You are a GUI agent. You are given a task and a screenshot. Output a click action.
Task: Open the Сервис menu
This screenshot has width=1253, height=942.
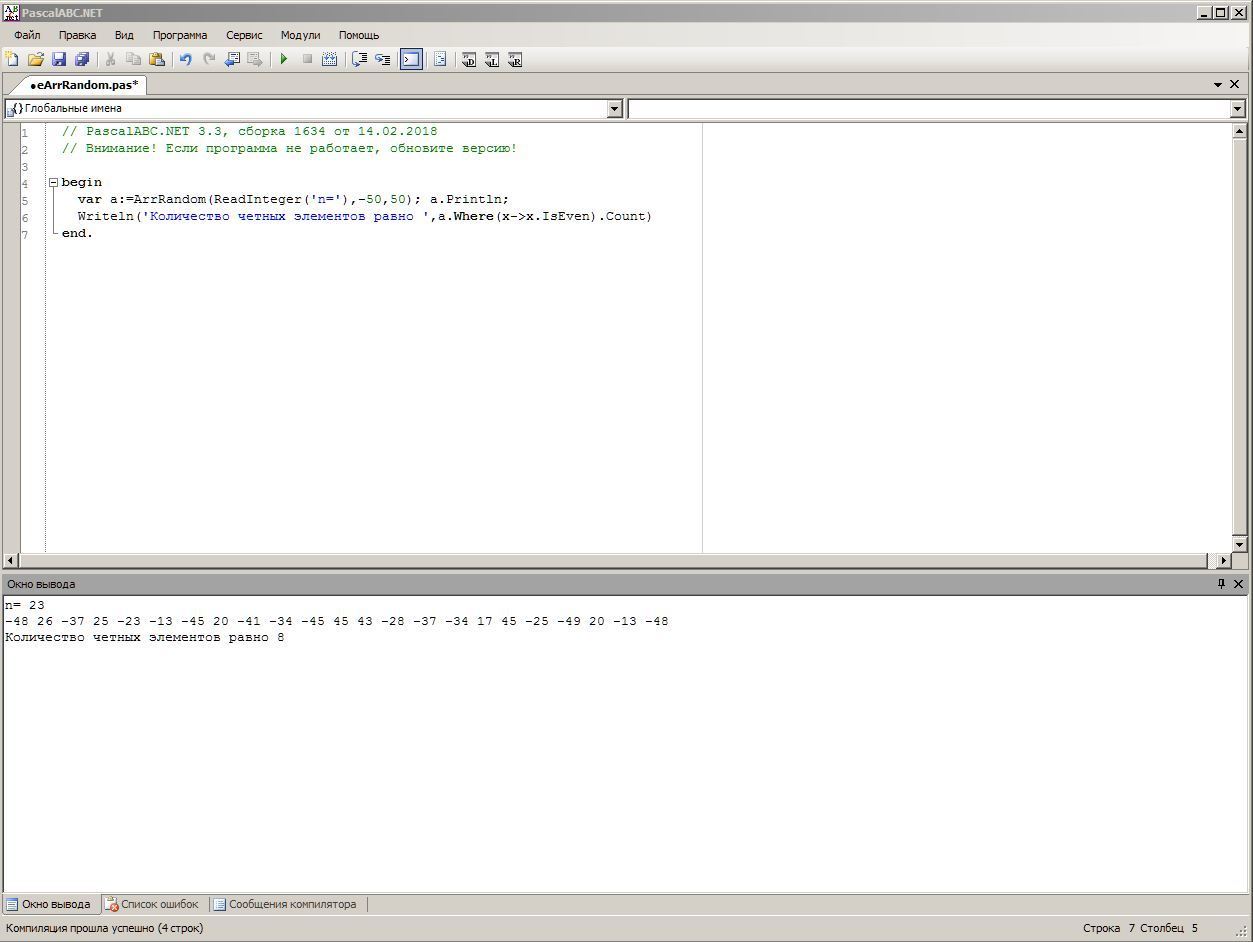point(244,35)
